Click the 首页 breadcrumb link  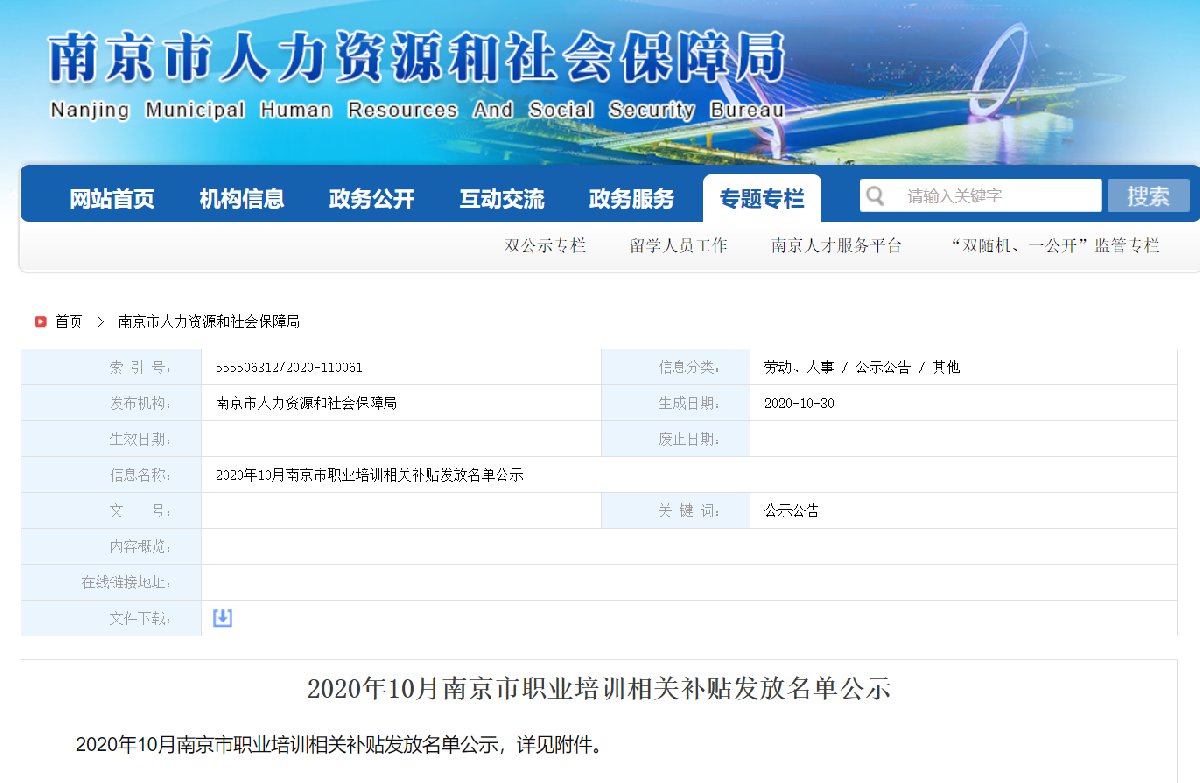pos(69,322)
